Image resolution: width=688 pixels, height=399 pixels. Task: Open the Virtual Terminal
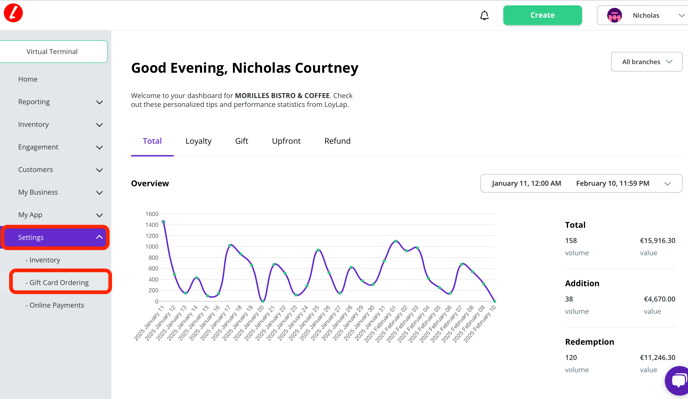53,51
